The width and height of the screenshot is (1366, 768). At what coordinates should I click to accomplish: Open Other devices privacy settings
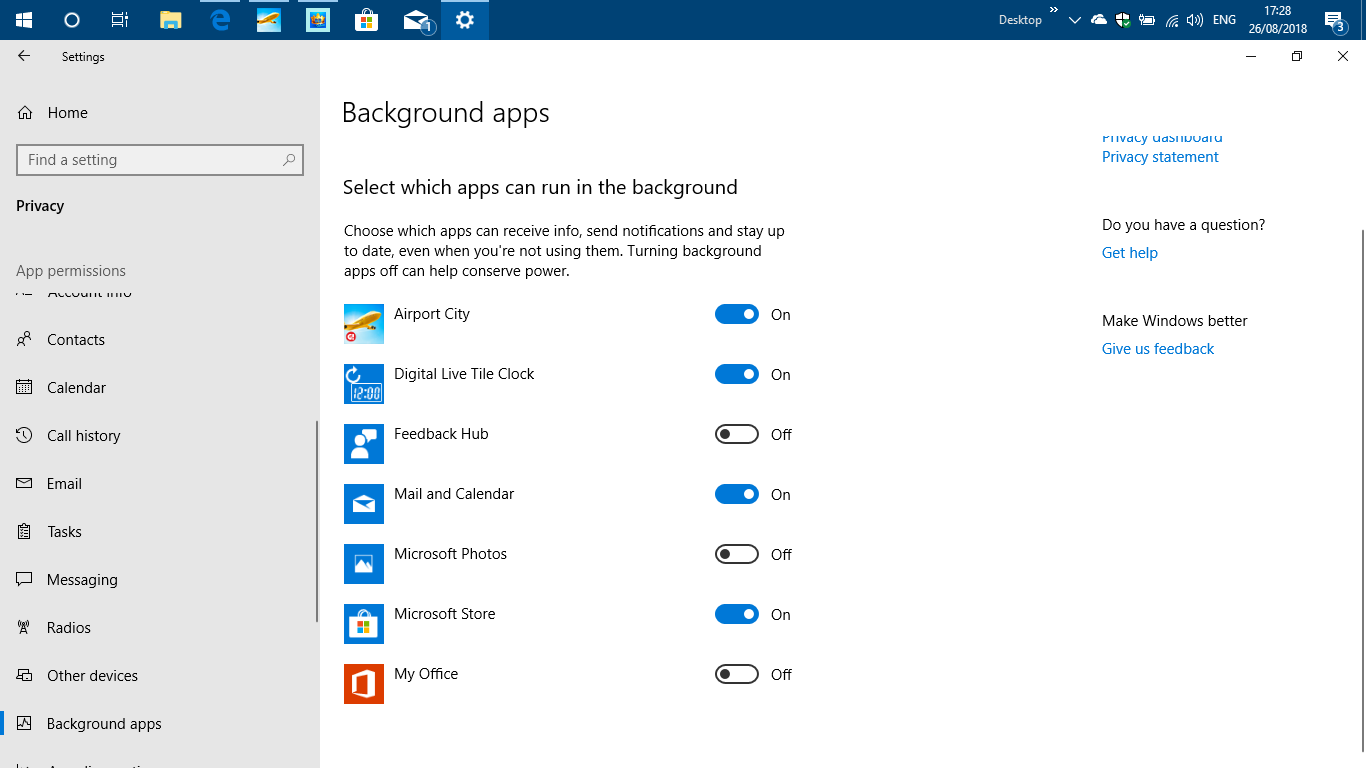(x=160, y=676)
